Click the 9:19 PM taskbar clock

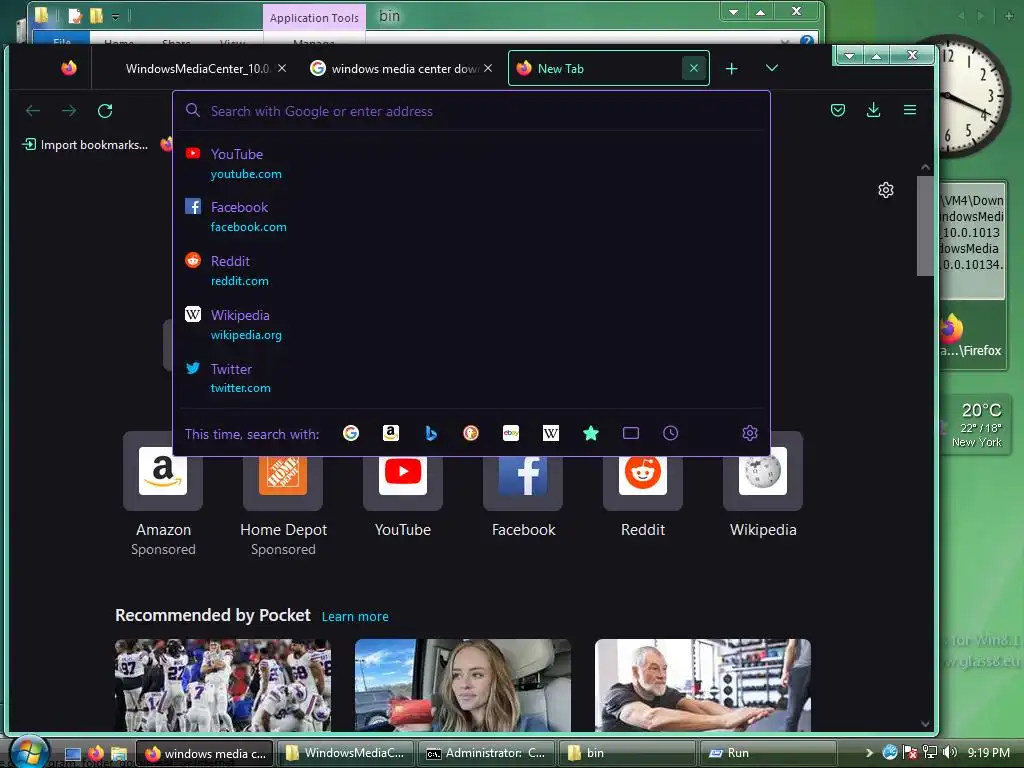[x=989, y=752]
